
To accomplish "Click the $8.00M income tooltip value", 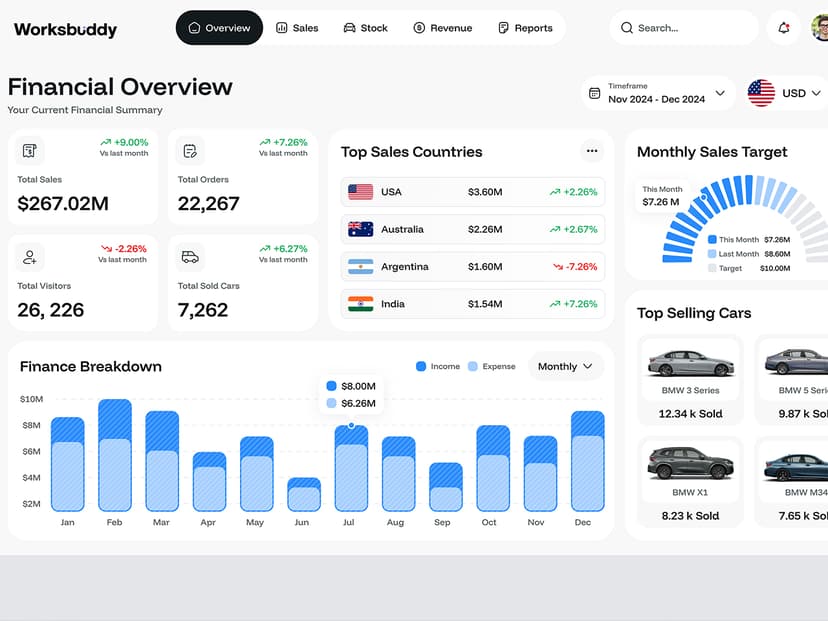I will [359, 386].
